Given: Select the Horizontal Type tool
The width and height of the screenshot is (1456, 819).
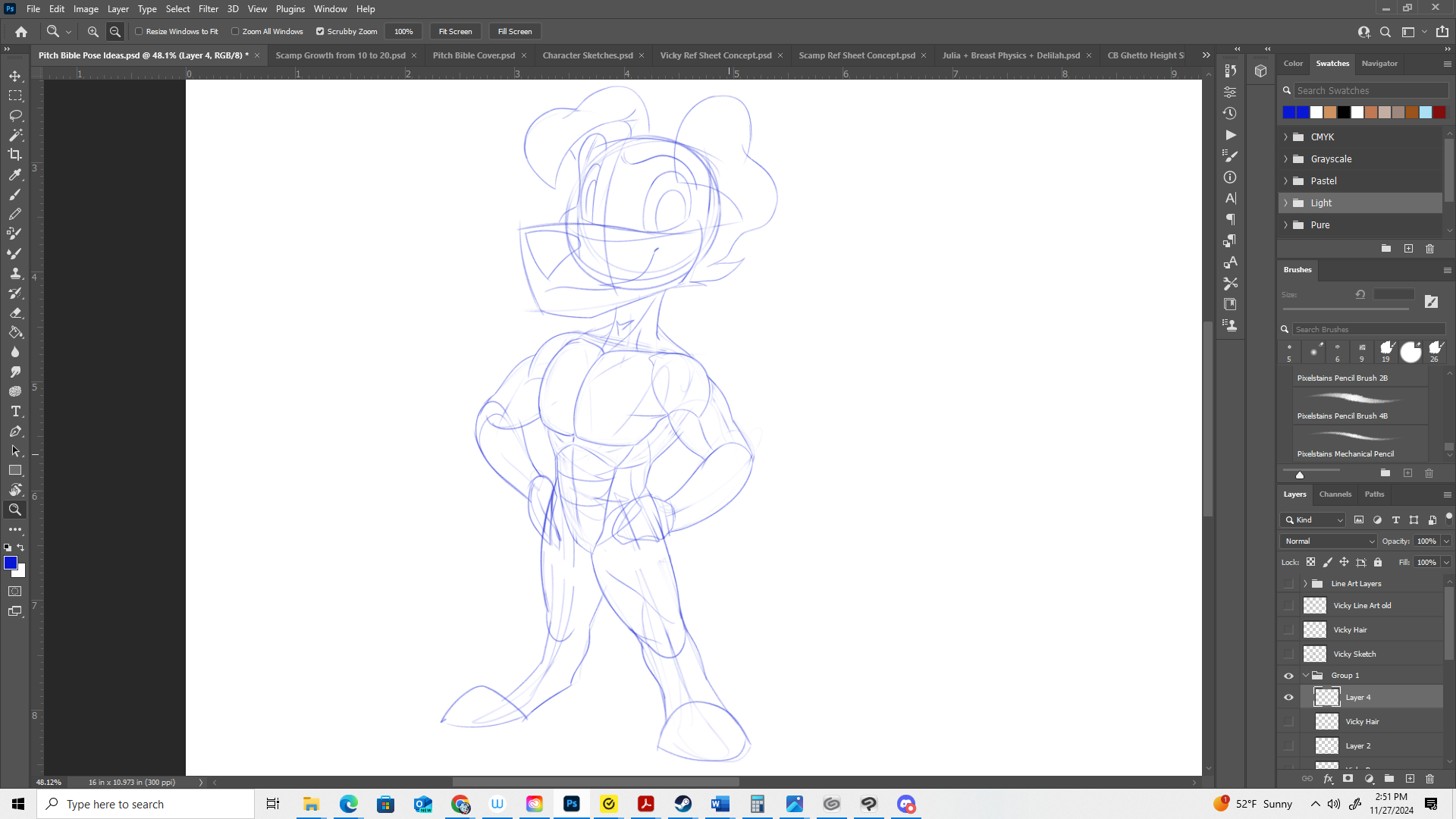Looking at the screenshot, I should [15, 411].
